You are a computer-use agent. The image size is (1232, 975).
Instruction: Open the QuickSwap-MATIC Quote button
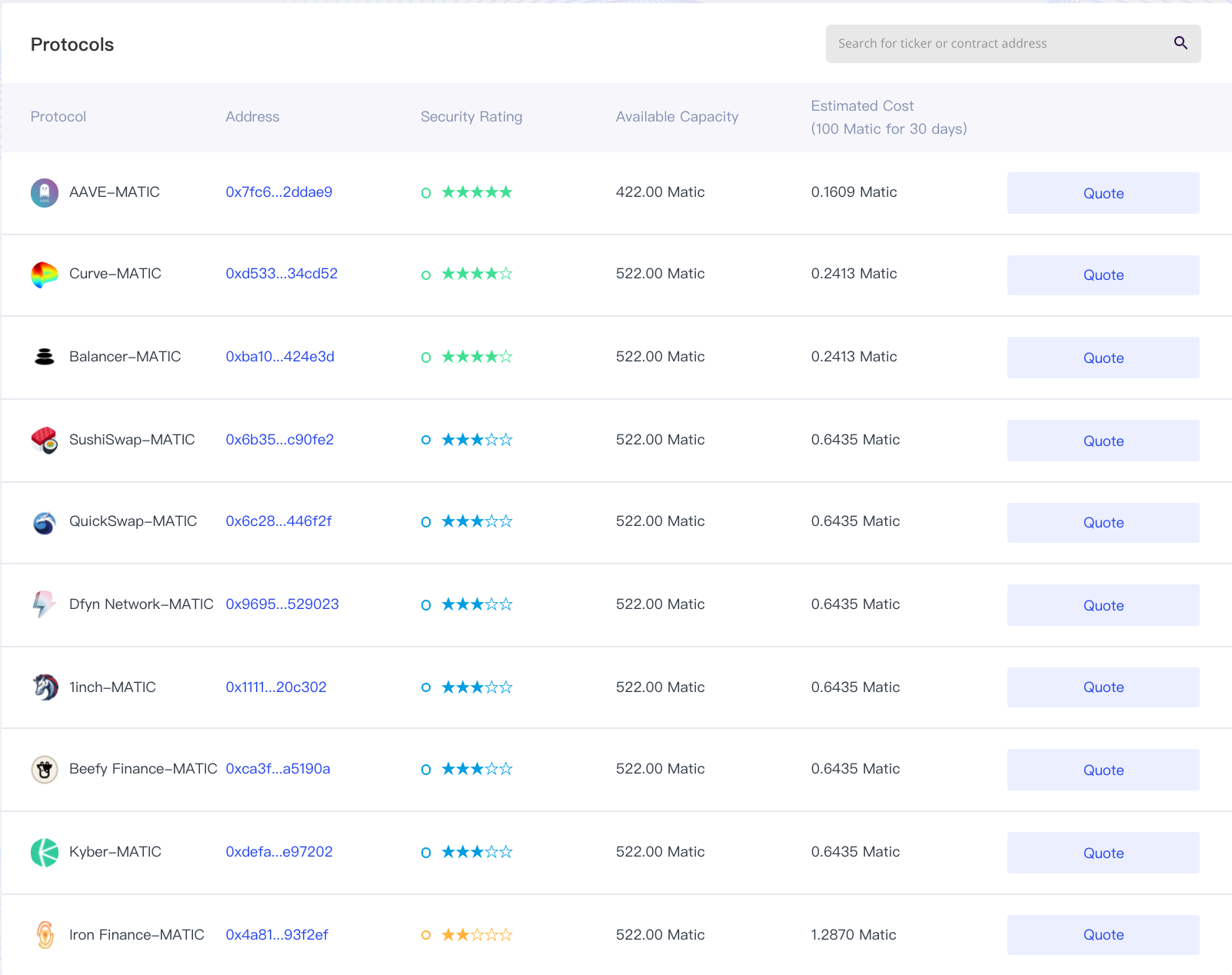(1103, 523)
